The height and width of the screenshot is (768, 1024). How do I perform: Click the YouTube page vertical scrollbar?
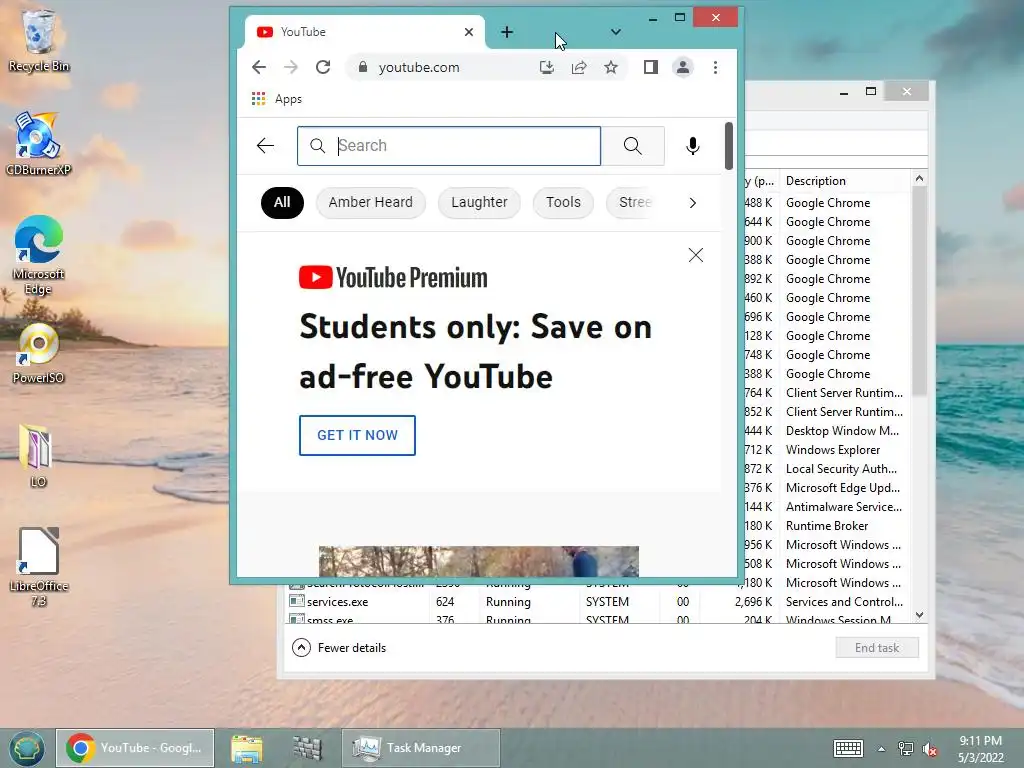pos(729,146)
